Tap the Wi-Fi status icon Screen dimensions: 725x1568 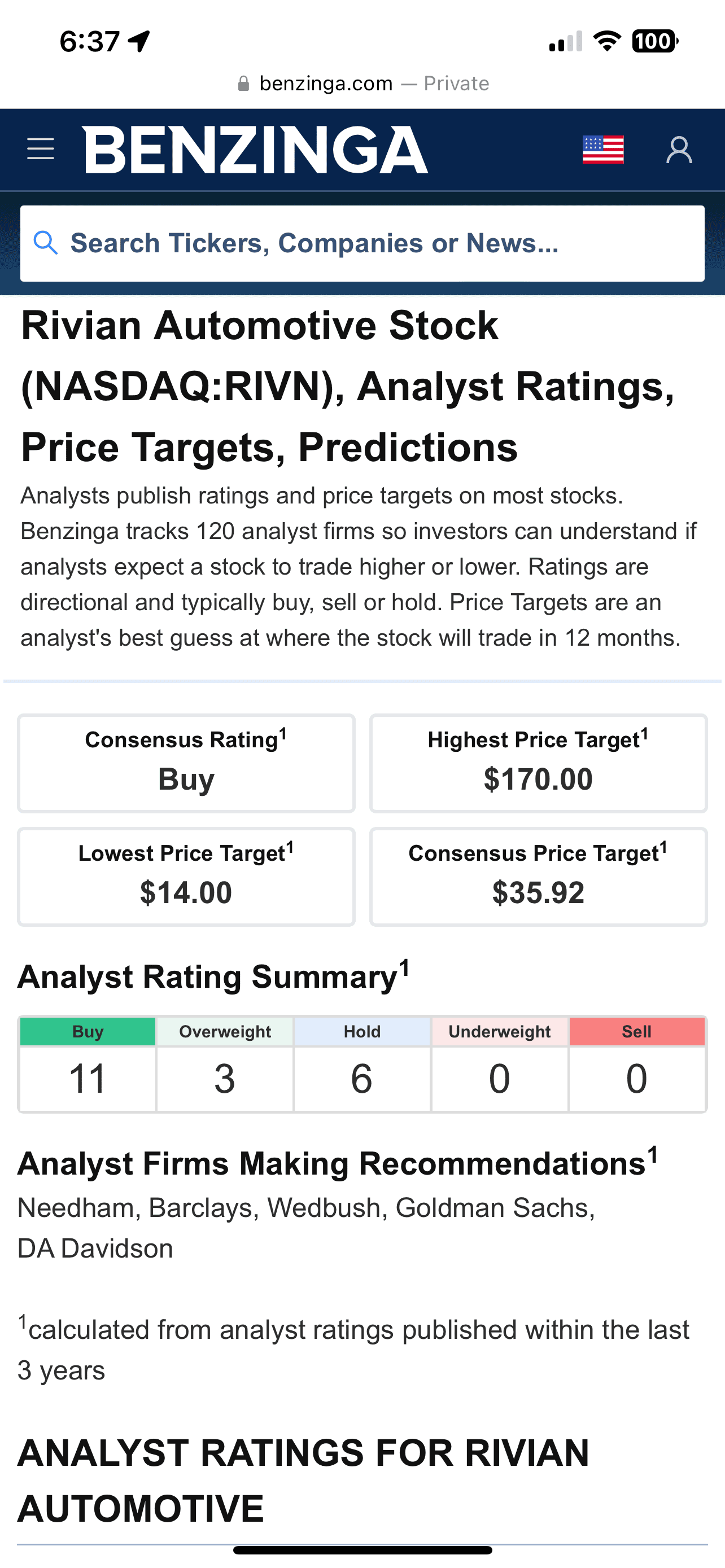click(x=607, y=41)
